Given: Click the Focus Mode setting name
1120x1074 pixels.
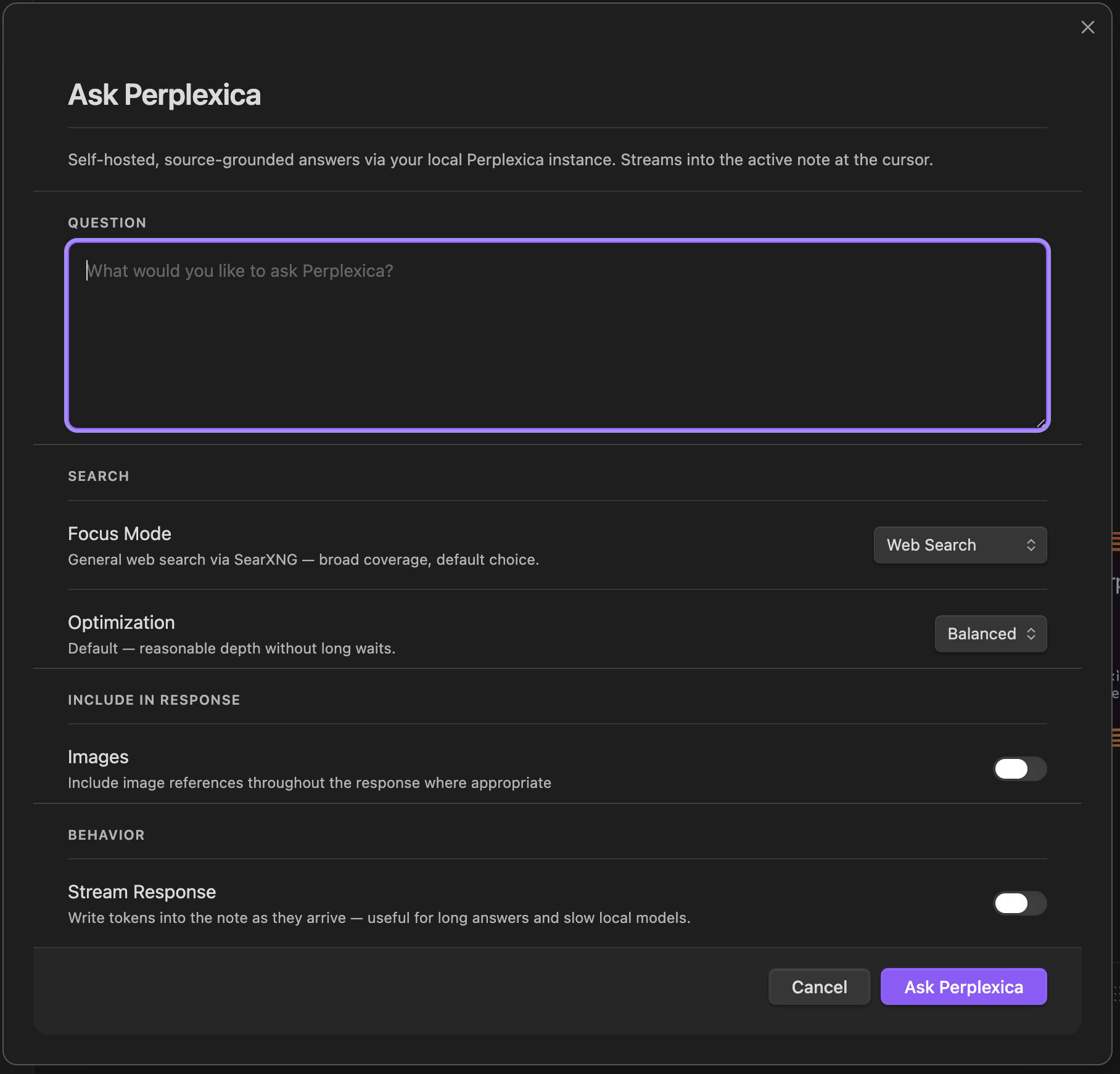Looking at the screenshot, I should 120,533.
